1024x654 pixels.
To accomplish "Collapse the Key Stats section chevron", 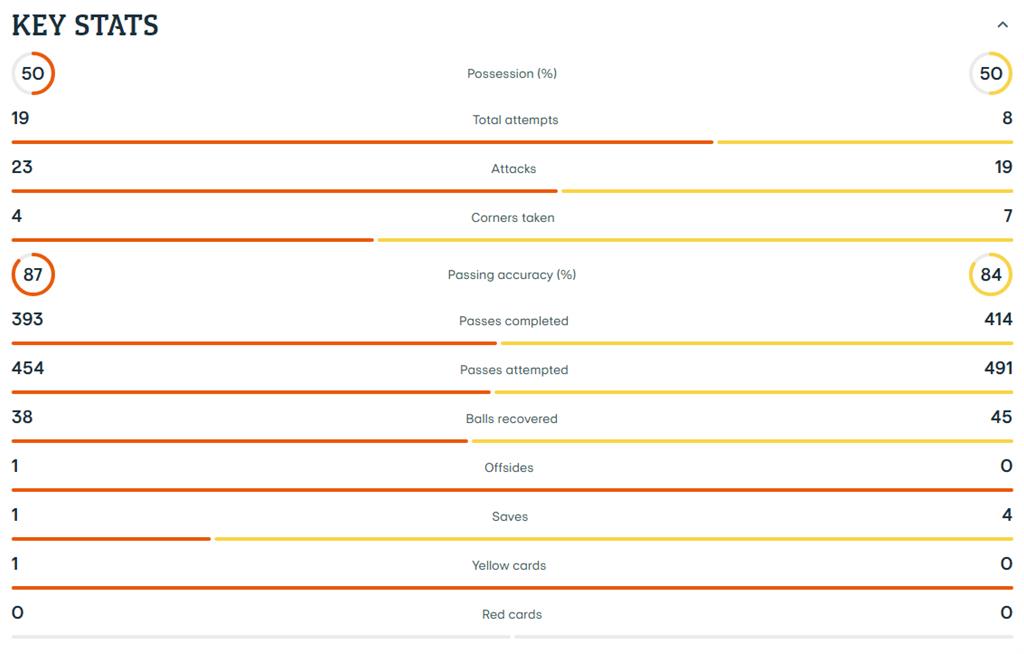I will click(x=1002, y=25).
